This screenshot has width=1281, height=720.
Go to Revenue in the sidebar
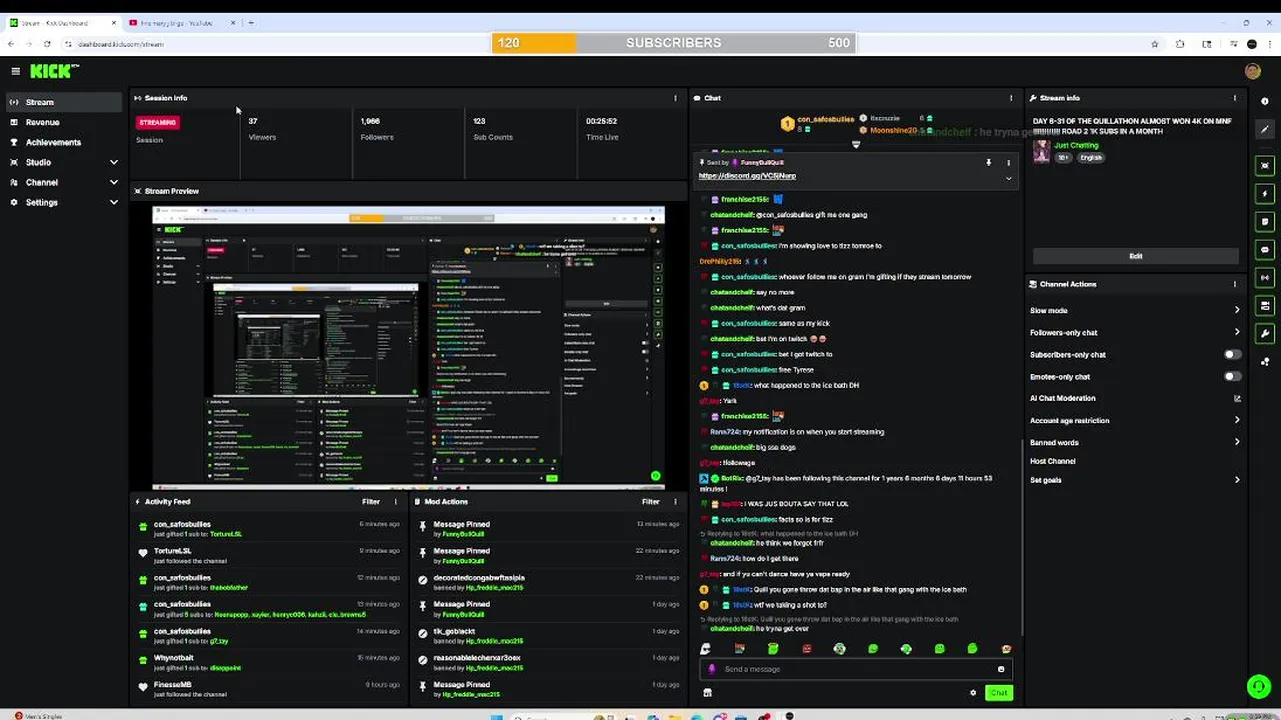pos(64,122)
